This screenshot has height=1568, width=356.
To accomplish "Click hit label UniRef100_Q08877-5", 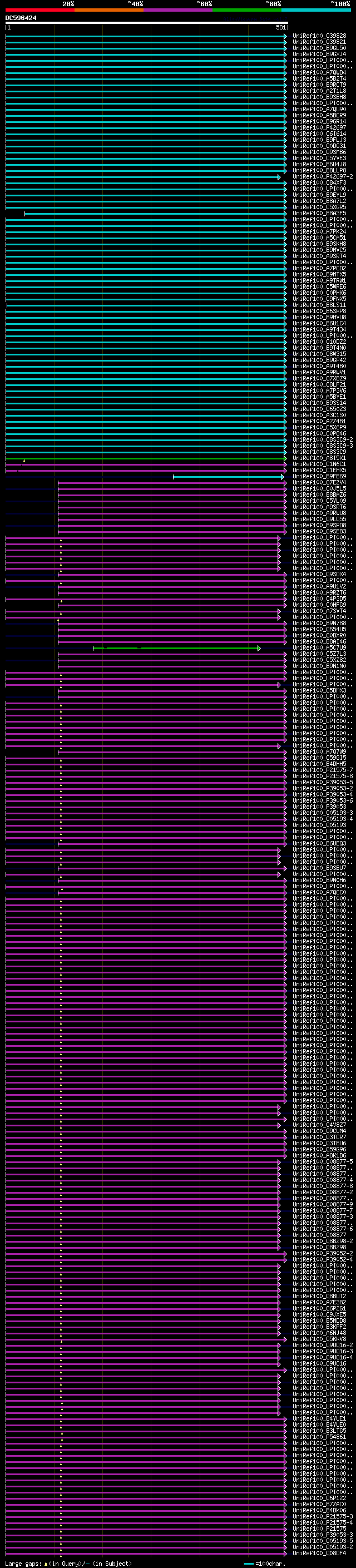I will (323, 1162).
